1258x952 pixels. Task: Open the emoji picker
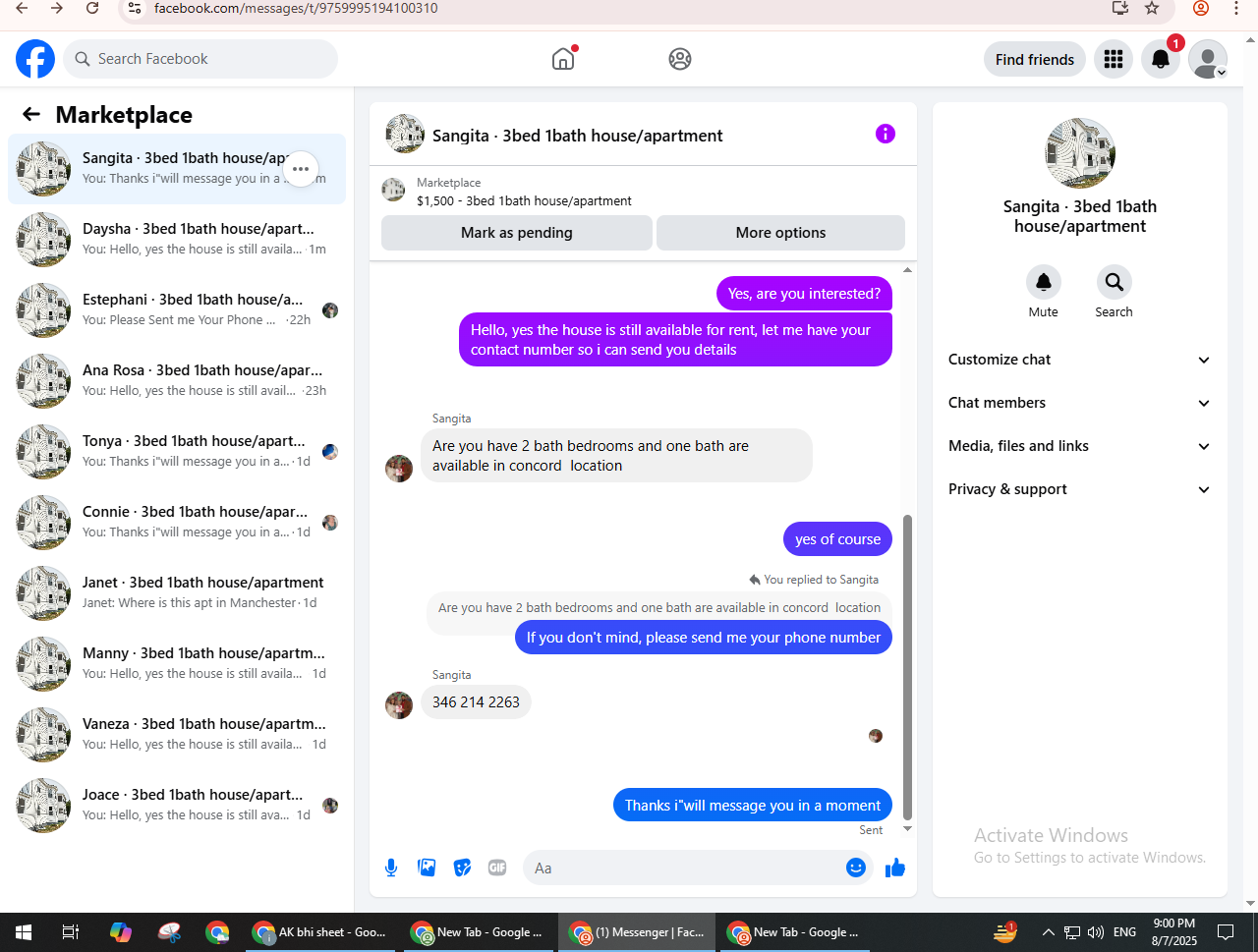(x=856, y=868)
